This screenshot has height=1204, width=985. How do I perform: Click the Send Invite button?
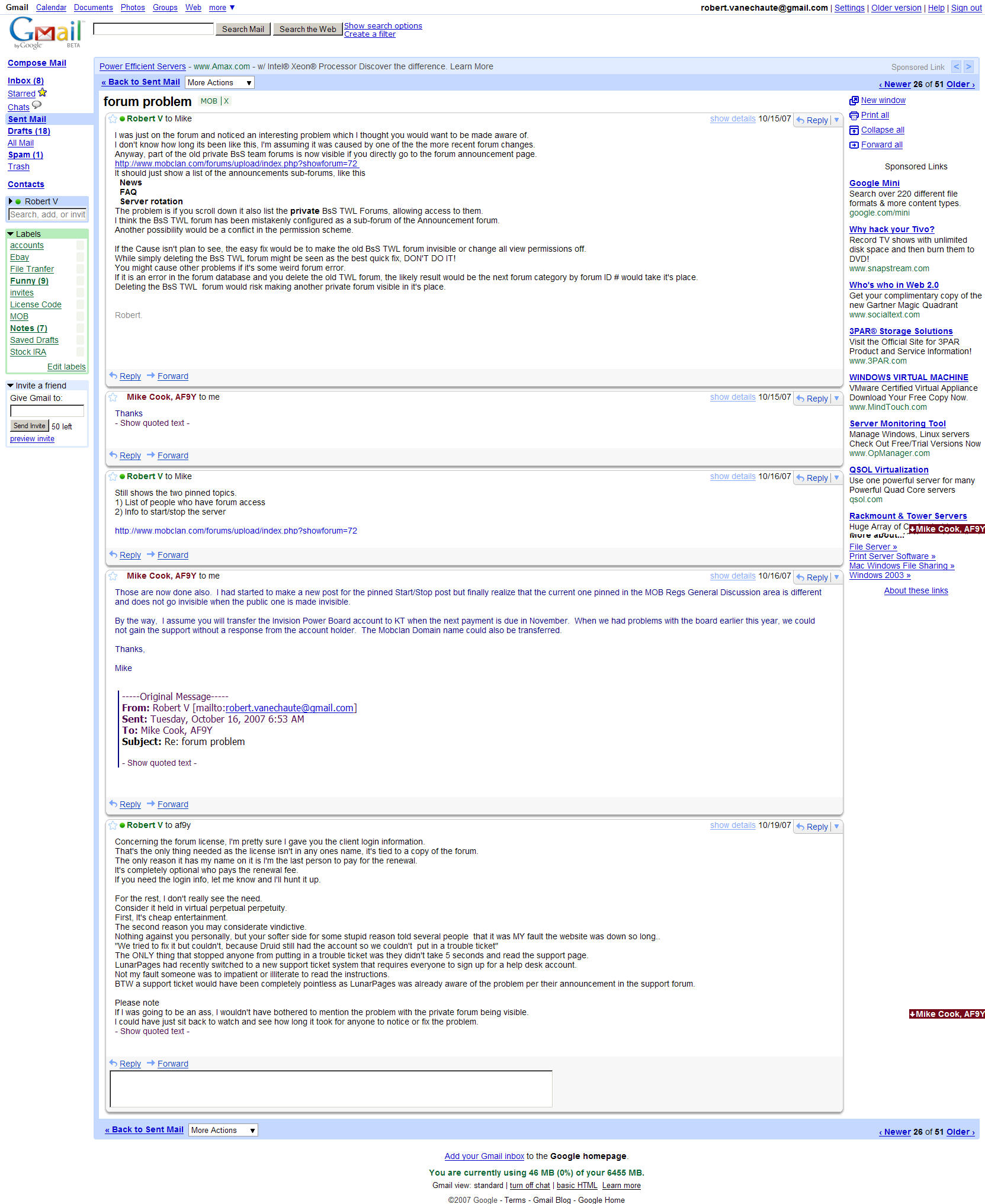[x=29, y=426]
